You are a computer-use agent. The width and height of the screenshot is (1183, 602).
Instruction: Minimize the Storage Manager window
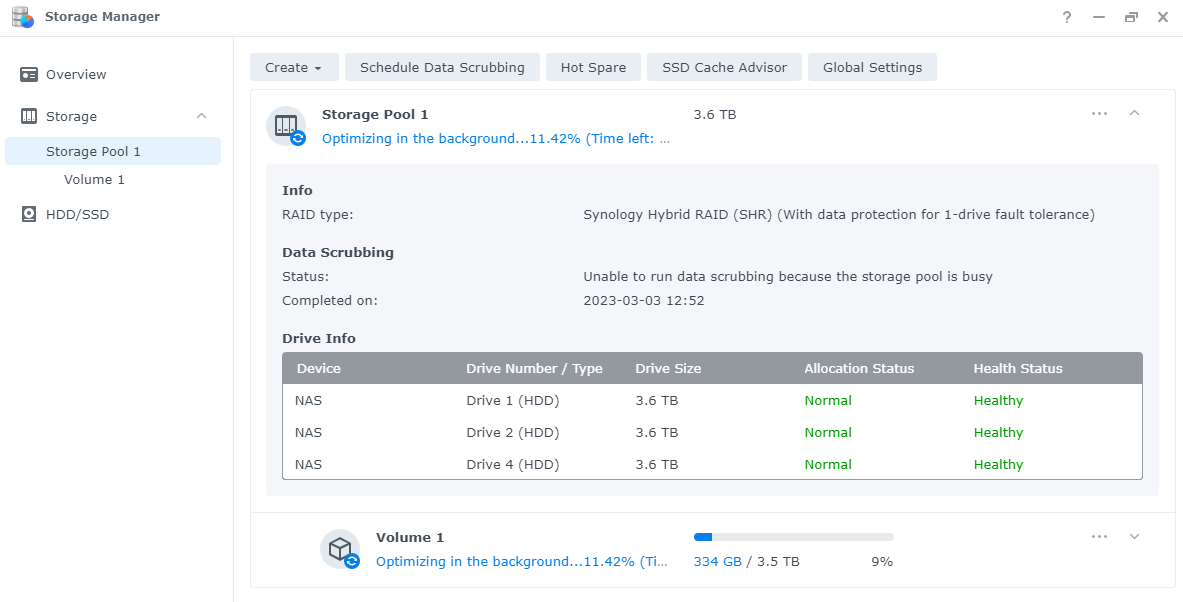[1099, 17]
